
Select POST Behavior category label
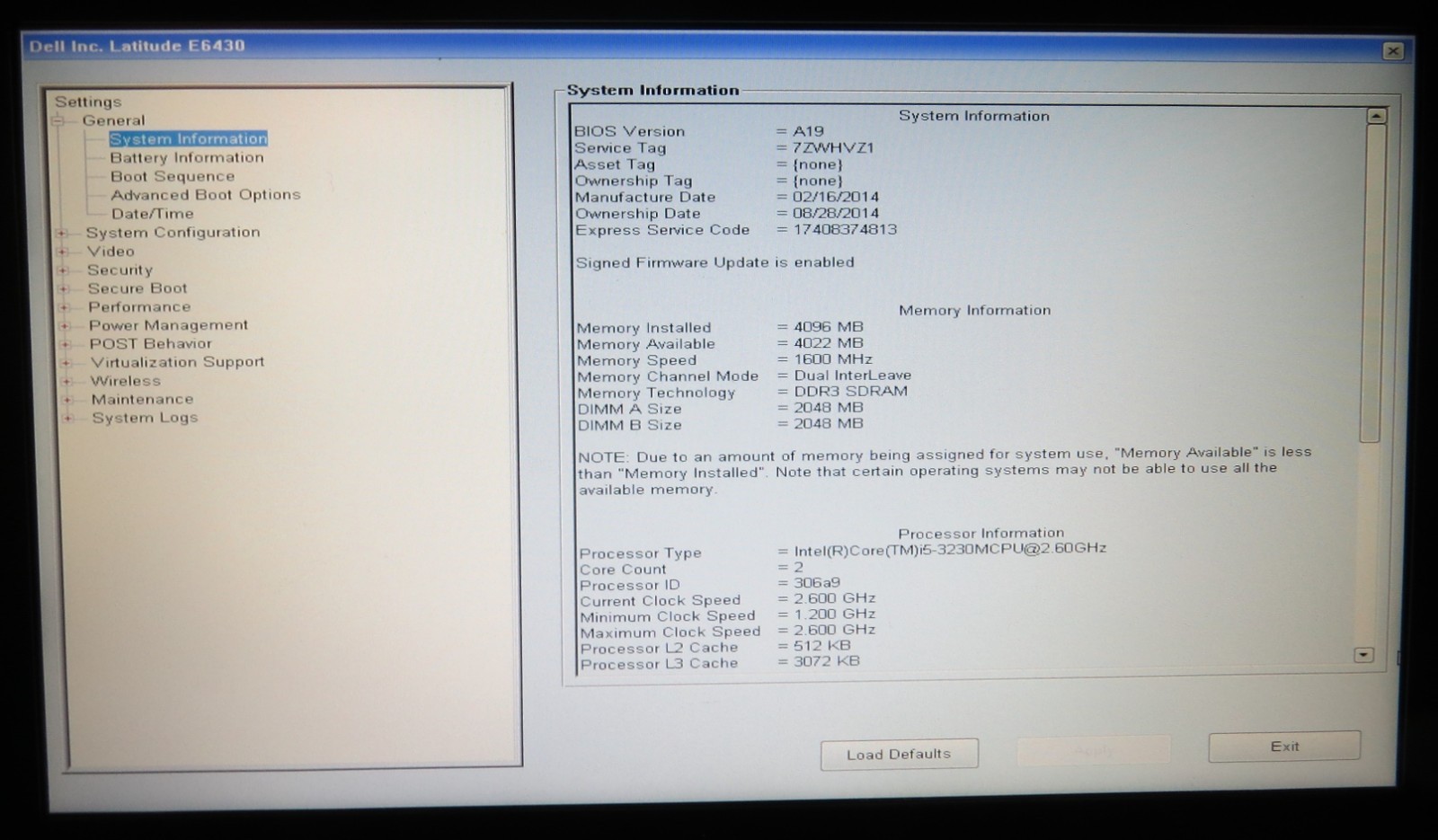pos(151,344)
